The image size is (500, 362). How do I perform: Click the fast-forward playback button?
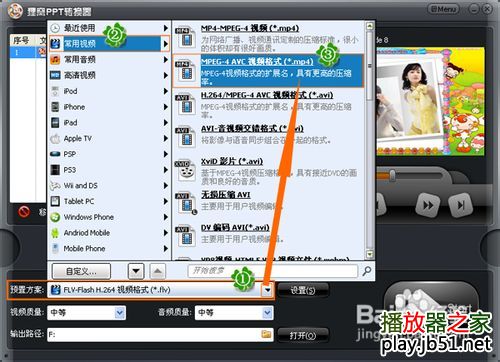428,205
